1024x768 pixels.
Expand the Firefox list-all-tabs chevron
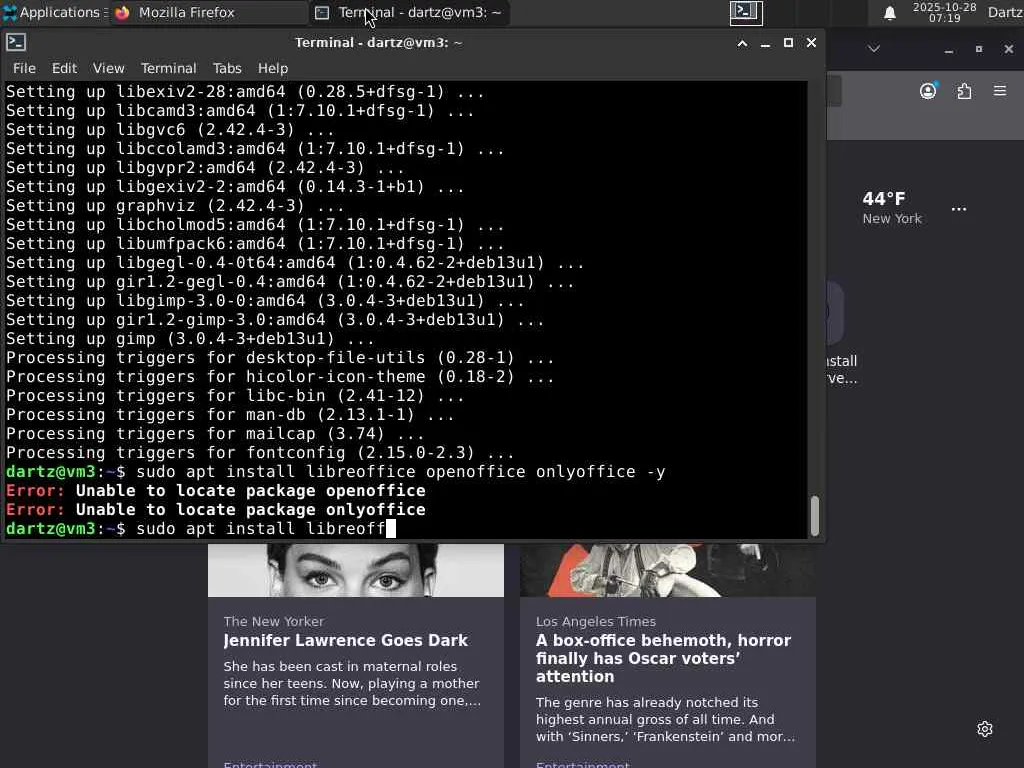tap(874, 49)
